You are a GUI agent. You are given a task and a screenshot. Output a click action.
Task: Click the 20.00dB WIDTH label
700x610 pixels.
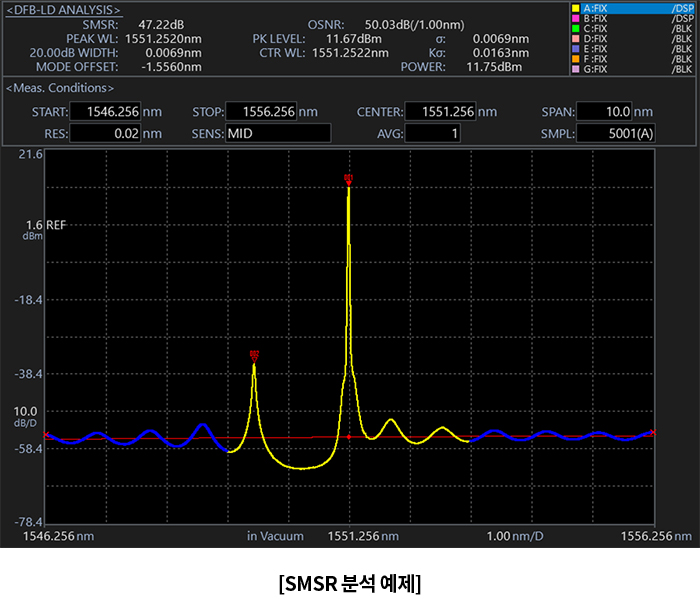click(x=74, y=53)
